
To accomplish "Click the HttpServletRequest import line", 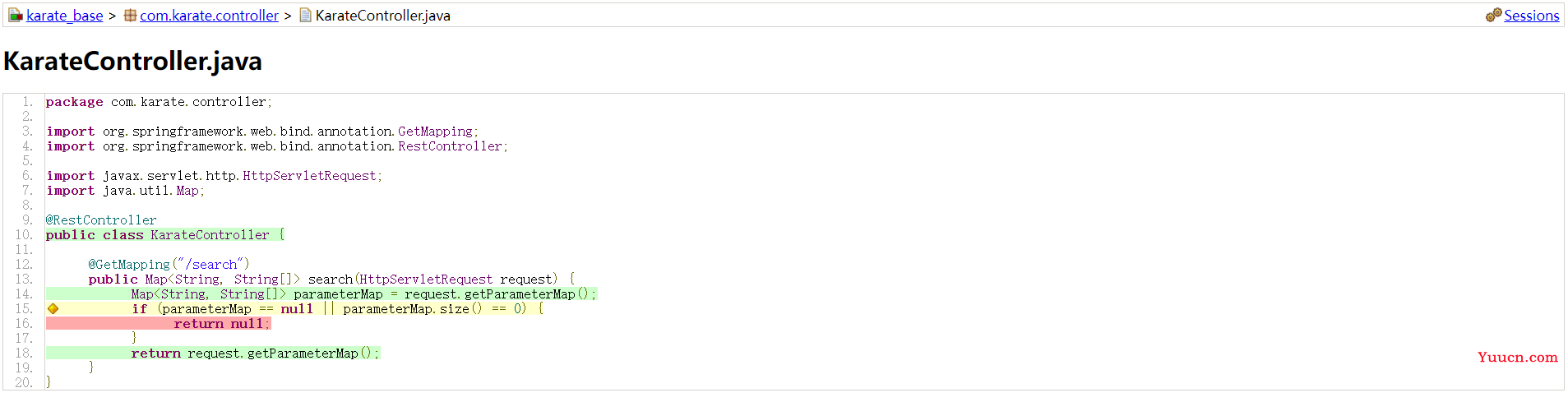I will (214, 176).
